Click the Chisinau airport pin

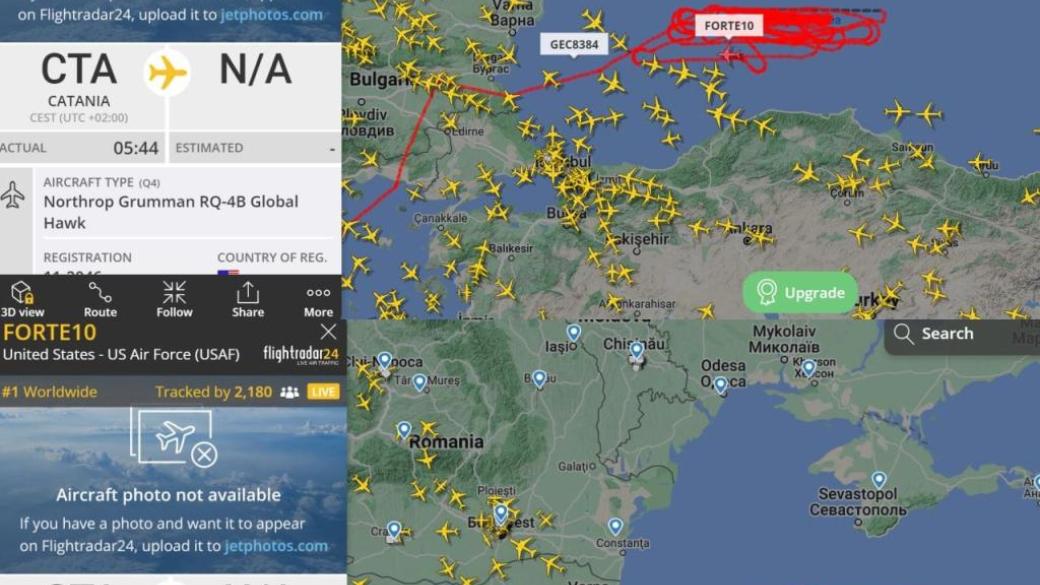[x=637, y=351]
